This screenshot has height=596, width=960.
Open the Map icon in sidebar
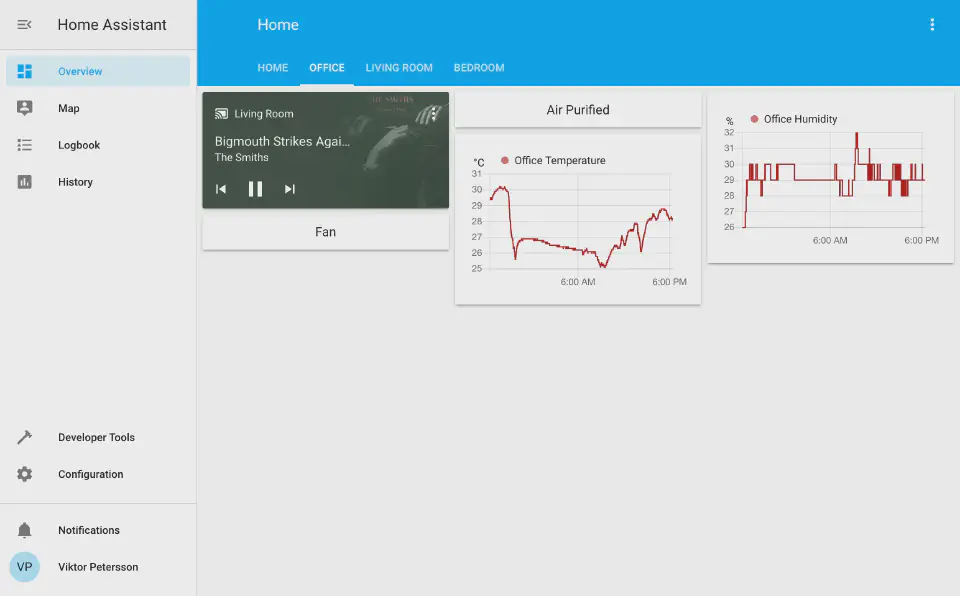pos(25,108)
